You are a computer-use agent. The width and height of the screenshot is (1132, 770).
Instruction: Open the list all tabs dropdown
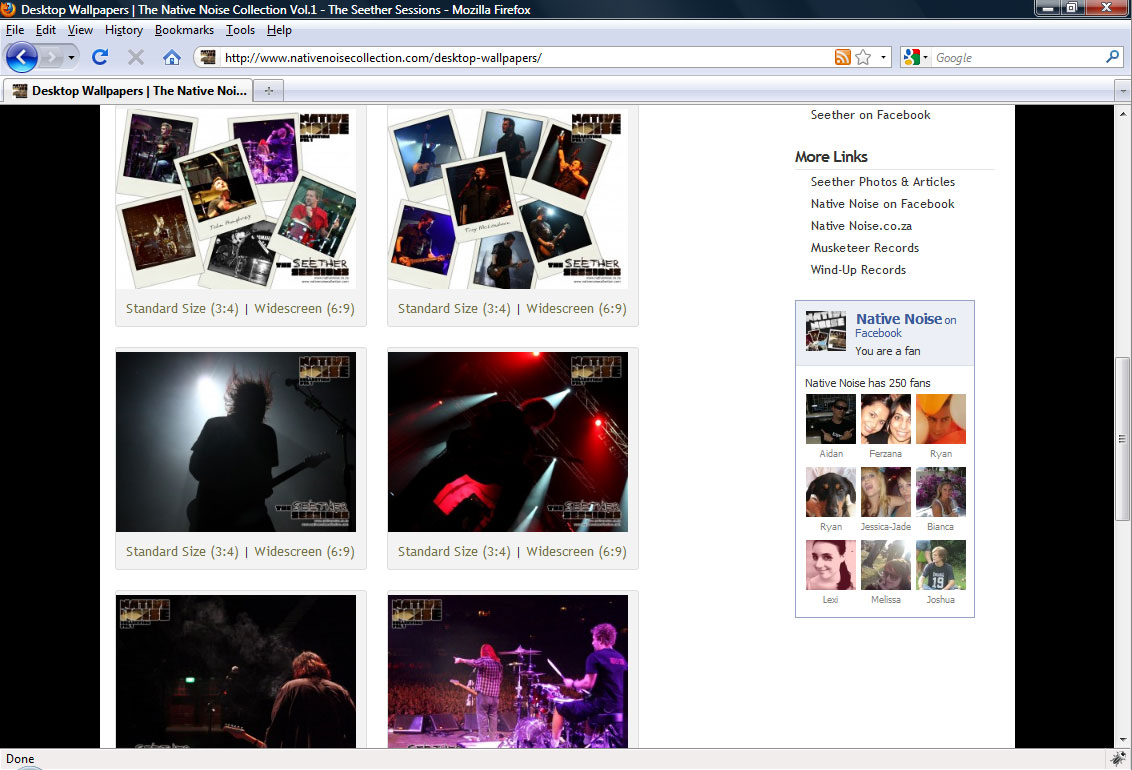click(x=1122, y=91)
